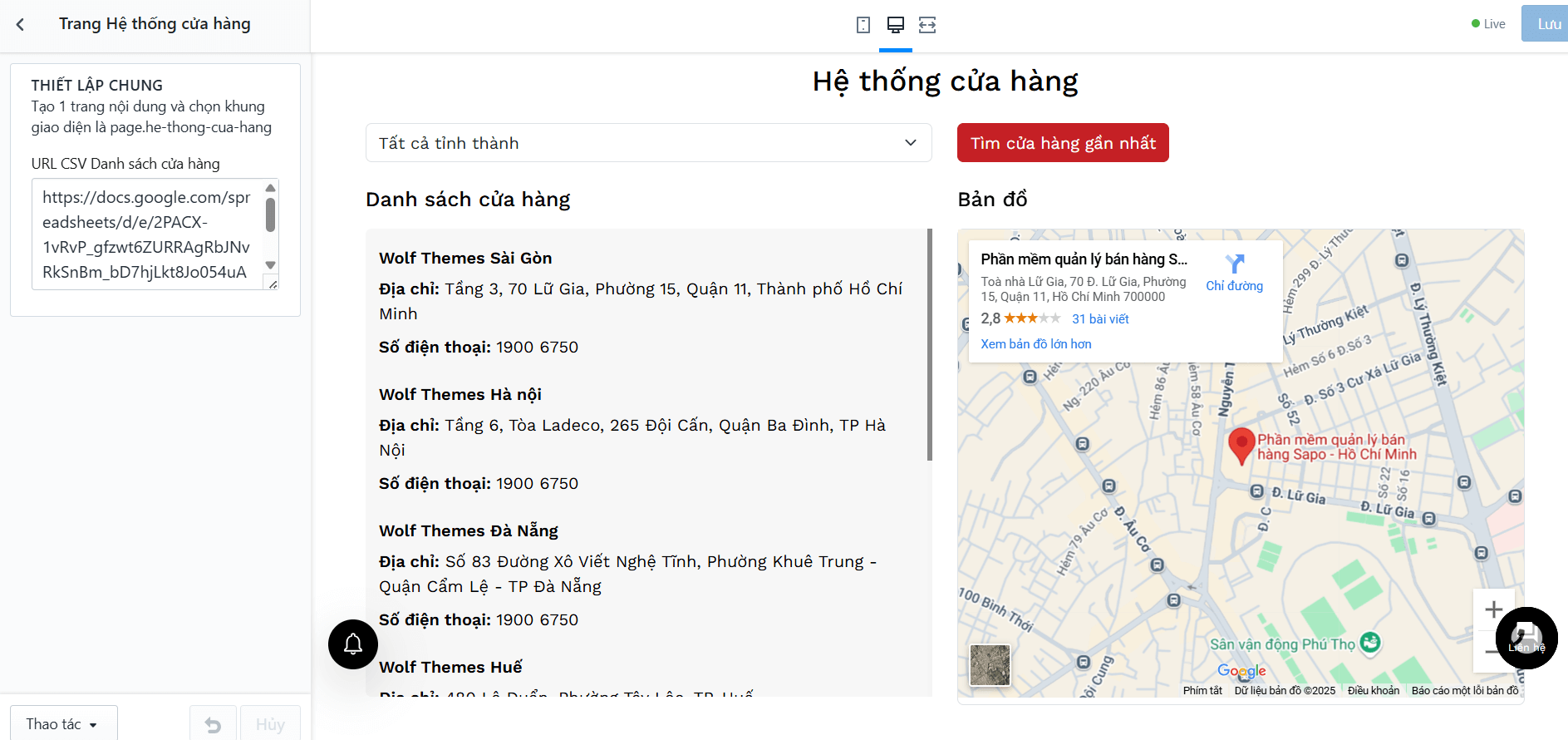Switch to desktop preview mode
Viewport: 1568px width, 740px height.
(896, 25)
